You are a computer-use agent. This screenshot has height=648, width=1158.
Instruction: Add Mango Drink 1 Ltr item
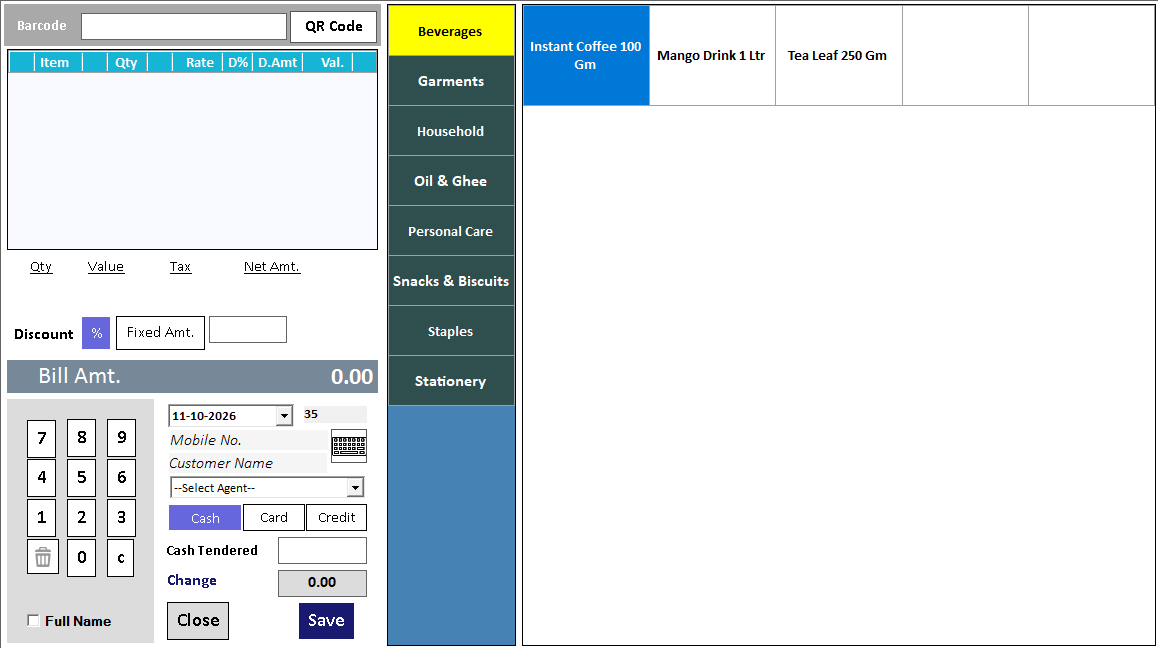[x=712, y=55]
